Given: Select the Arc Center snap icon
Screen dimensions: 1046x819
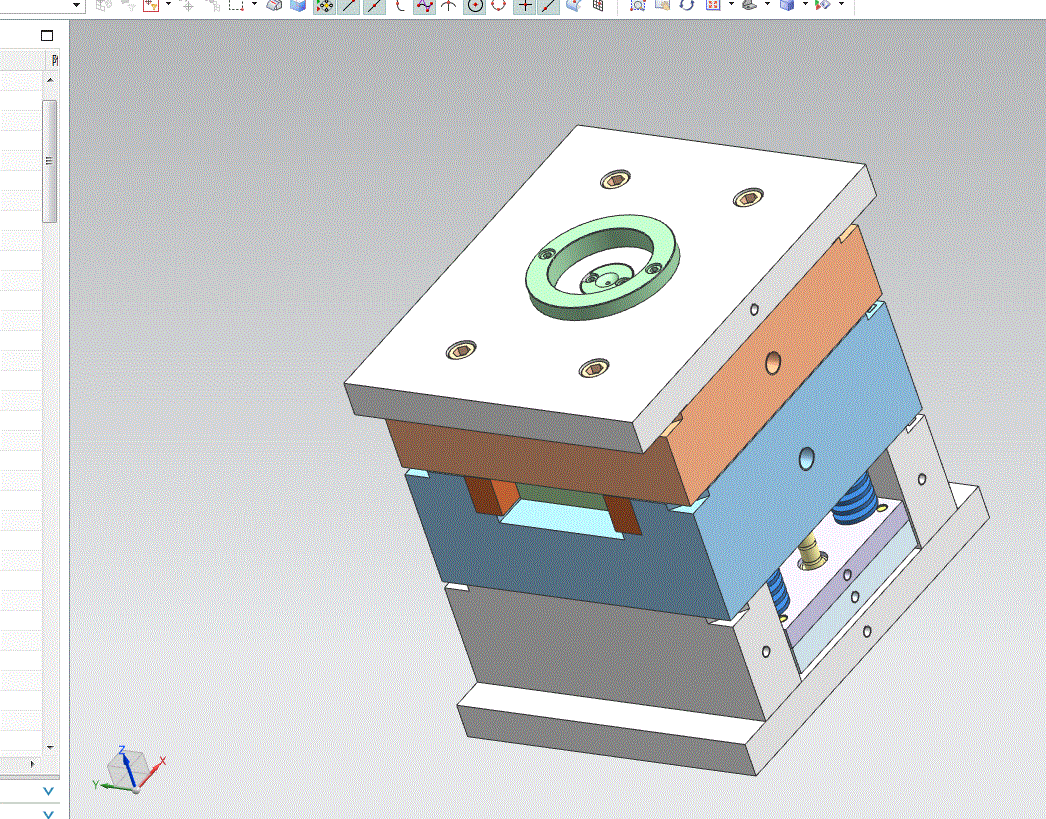Looking at the screenshot, I should click(475, 5).
